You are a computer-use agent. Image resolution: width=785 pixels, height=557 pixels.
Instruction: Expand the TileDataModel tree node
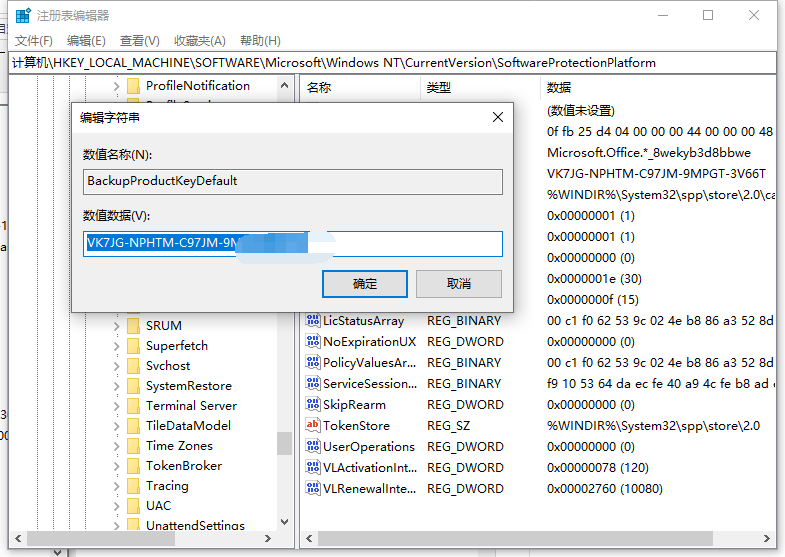(x=117, y=426)
